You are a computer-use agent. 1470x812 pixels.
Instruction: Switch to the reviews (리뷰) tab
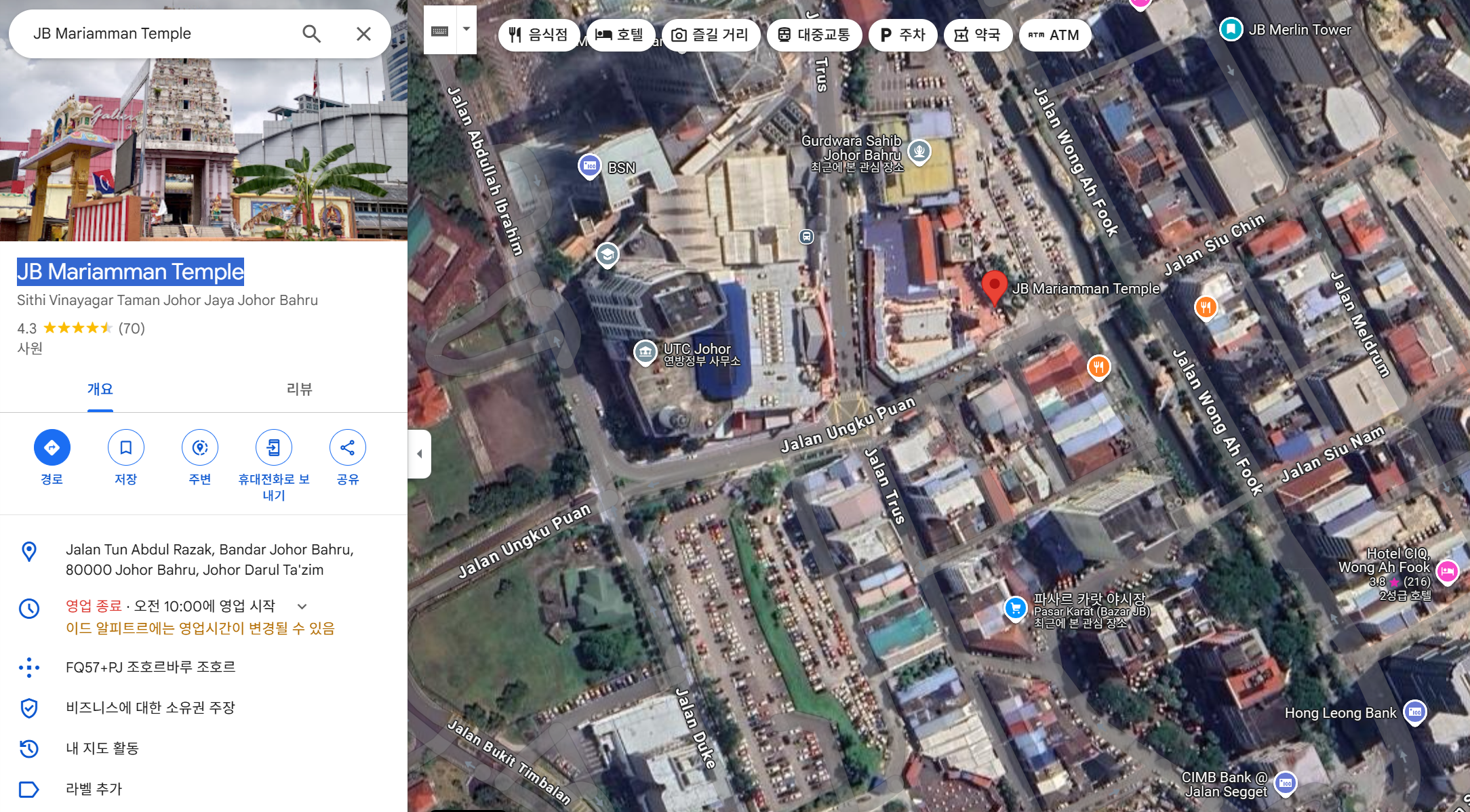pos(299,389)
